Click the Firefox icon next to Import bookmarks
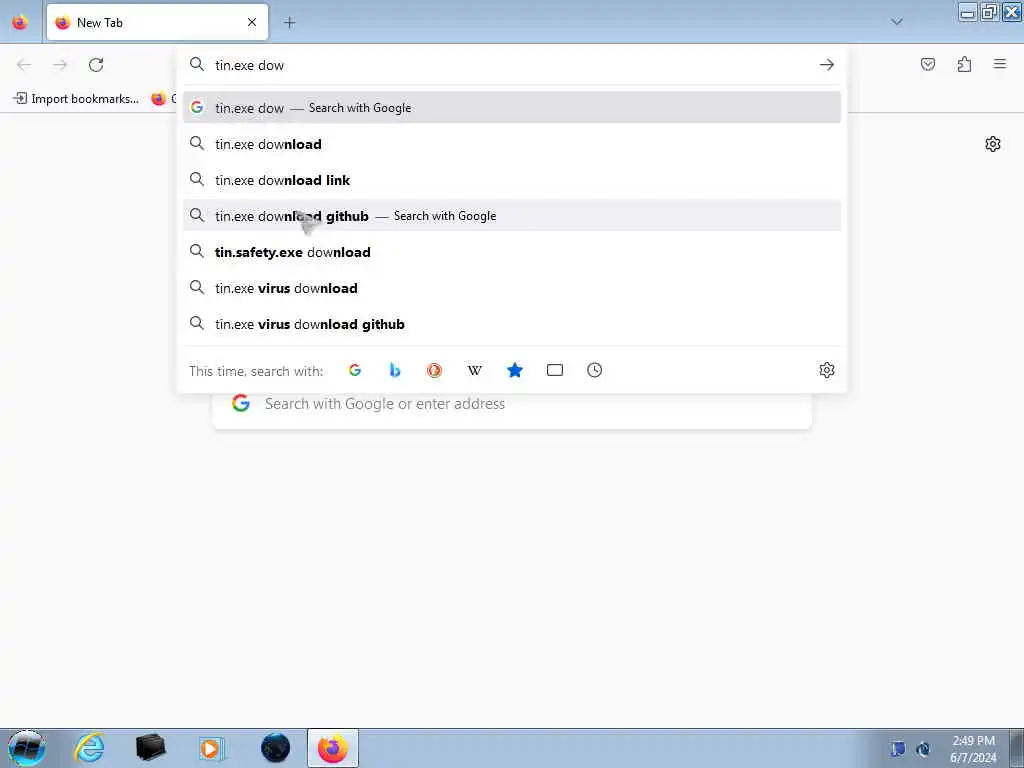Screen dimensions: 1024x768 (x=158, y=99)
